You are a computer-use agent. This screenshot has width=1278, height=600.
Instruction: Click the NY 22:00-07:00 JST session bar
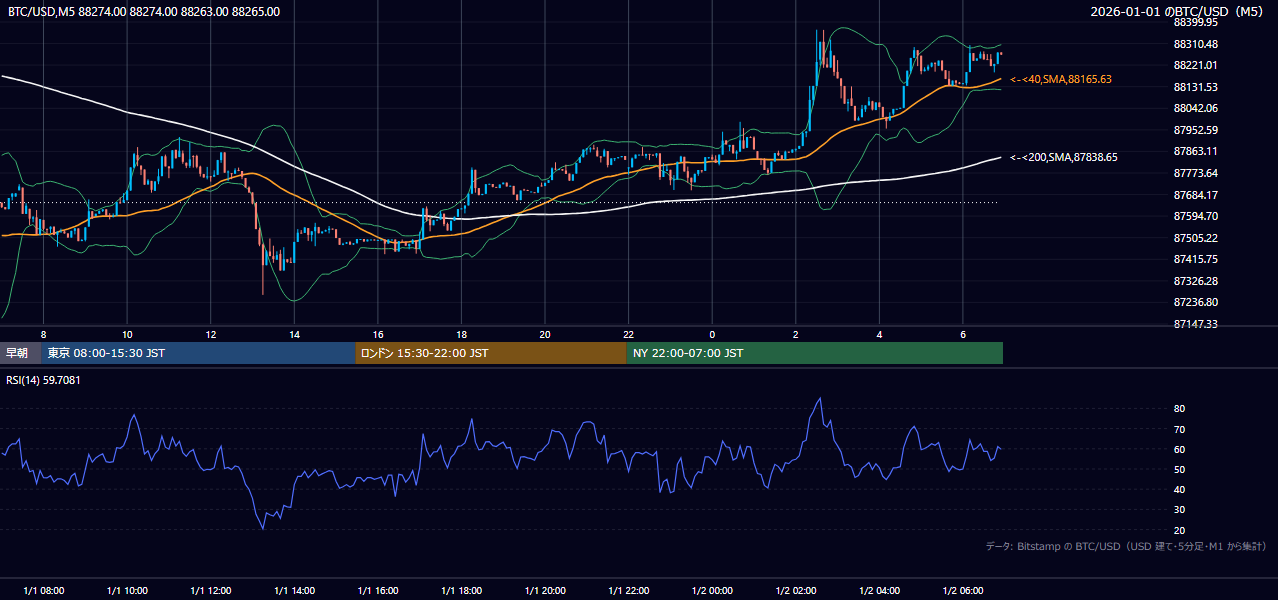pyautogui.click(x=815, y=353)
